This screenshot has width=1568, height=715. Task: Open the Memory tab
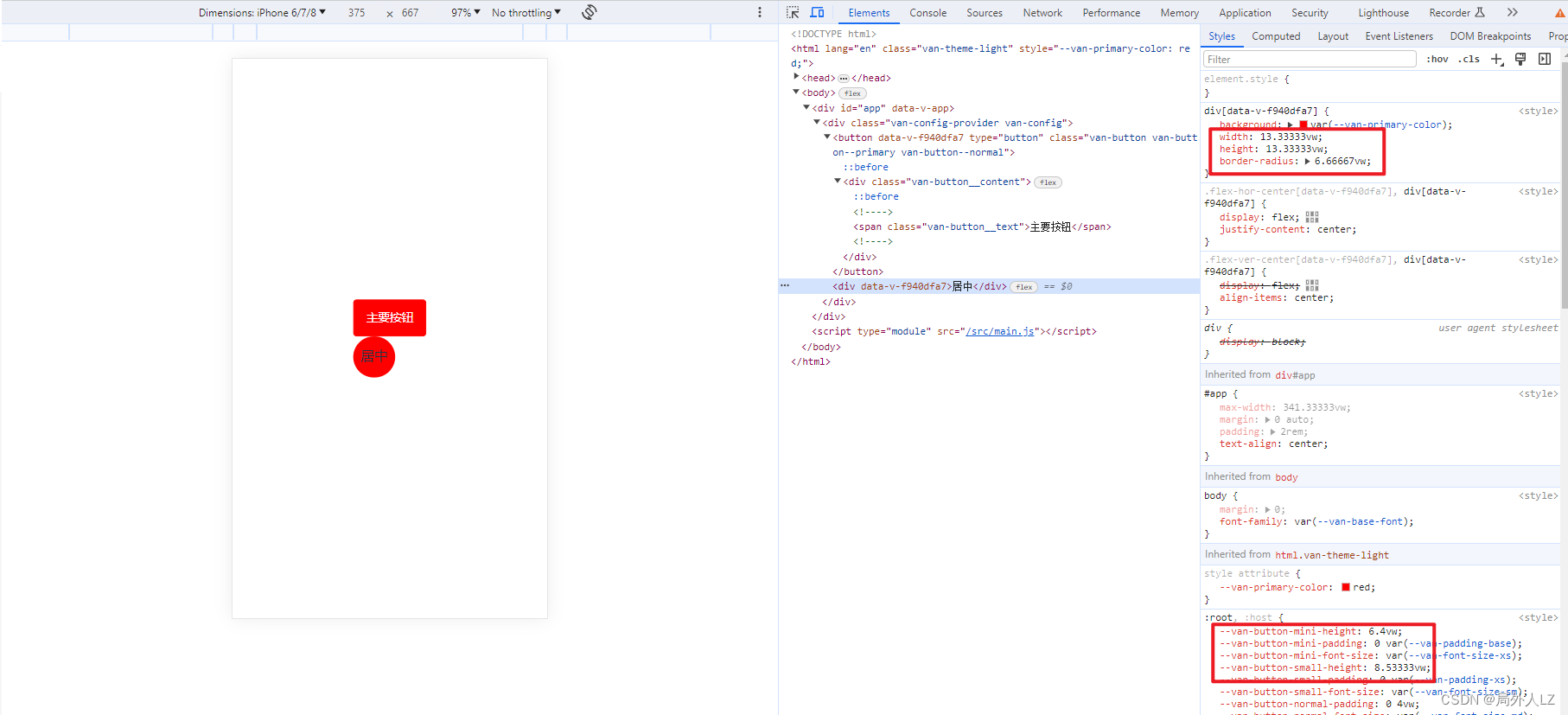click(x=1179, y=13)
